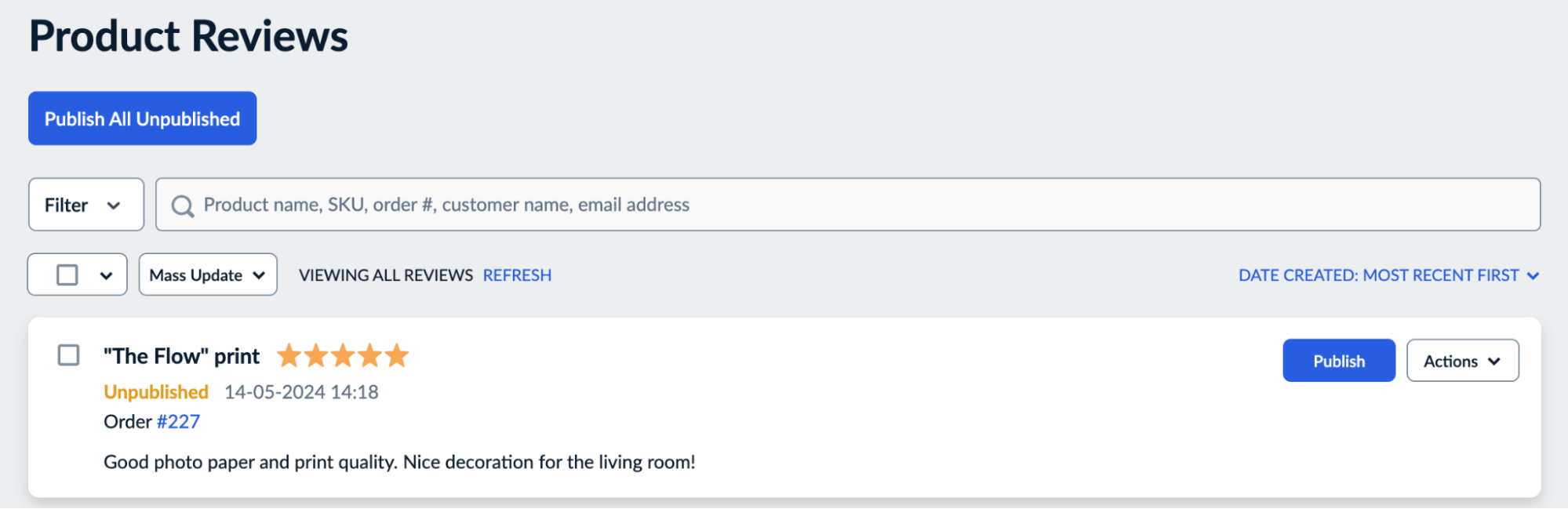The width and height of the screenshot is (1568, 509).
Task: Click inside the product search field
Action: (x=549, y=205)
